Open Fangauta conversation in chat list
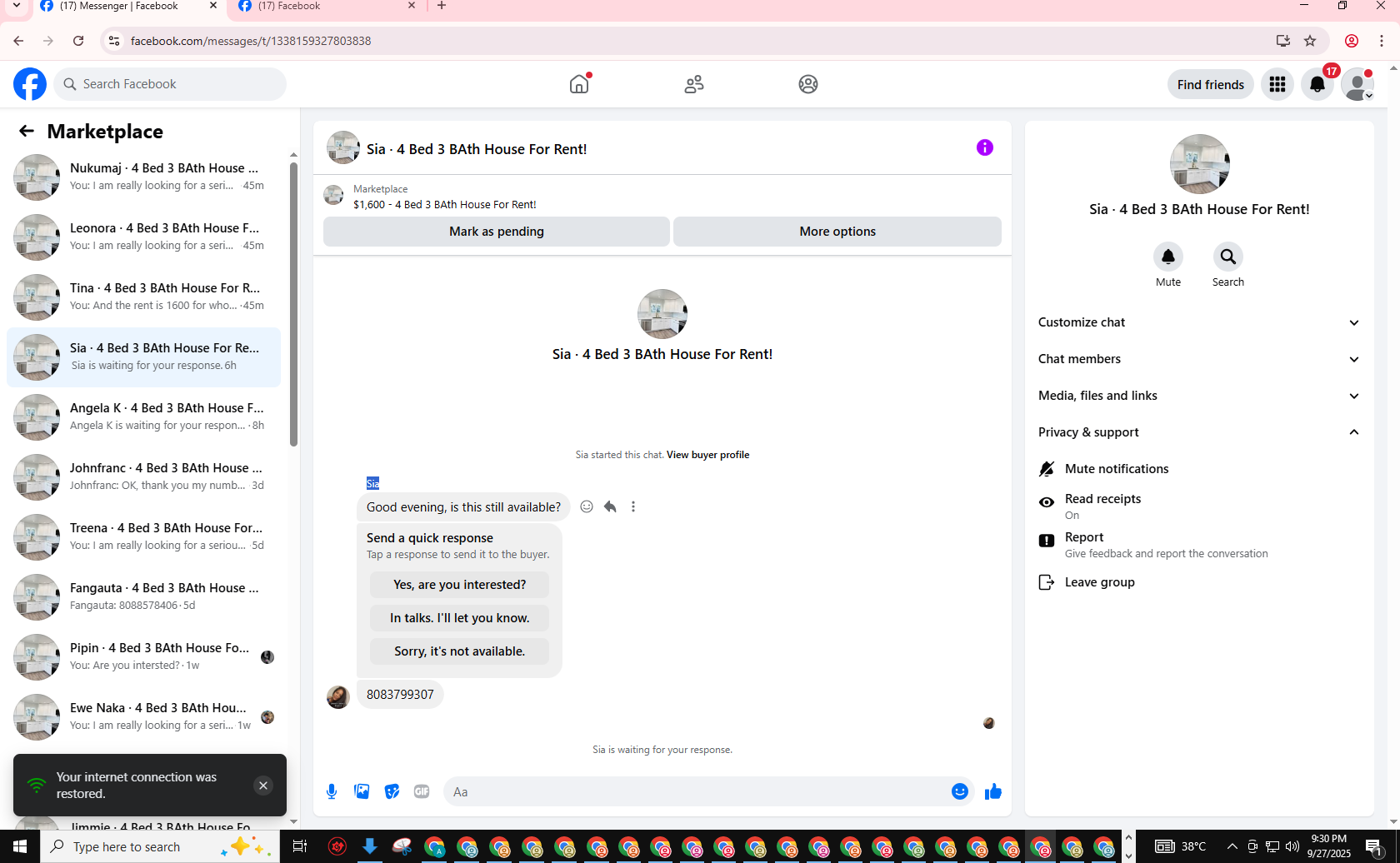 [x=143, y=597]
